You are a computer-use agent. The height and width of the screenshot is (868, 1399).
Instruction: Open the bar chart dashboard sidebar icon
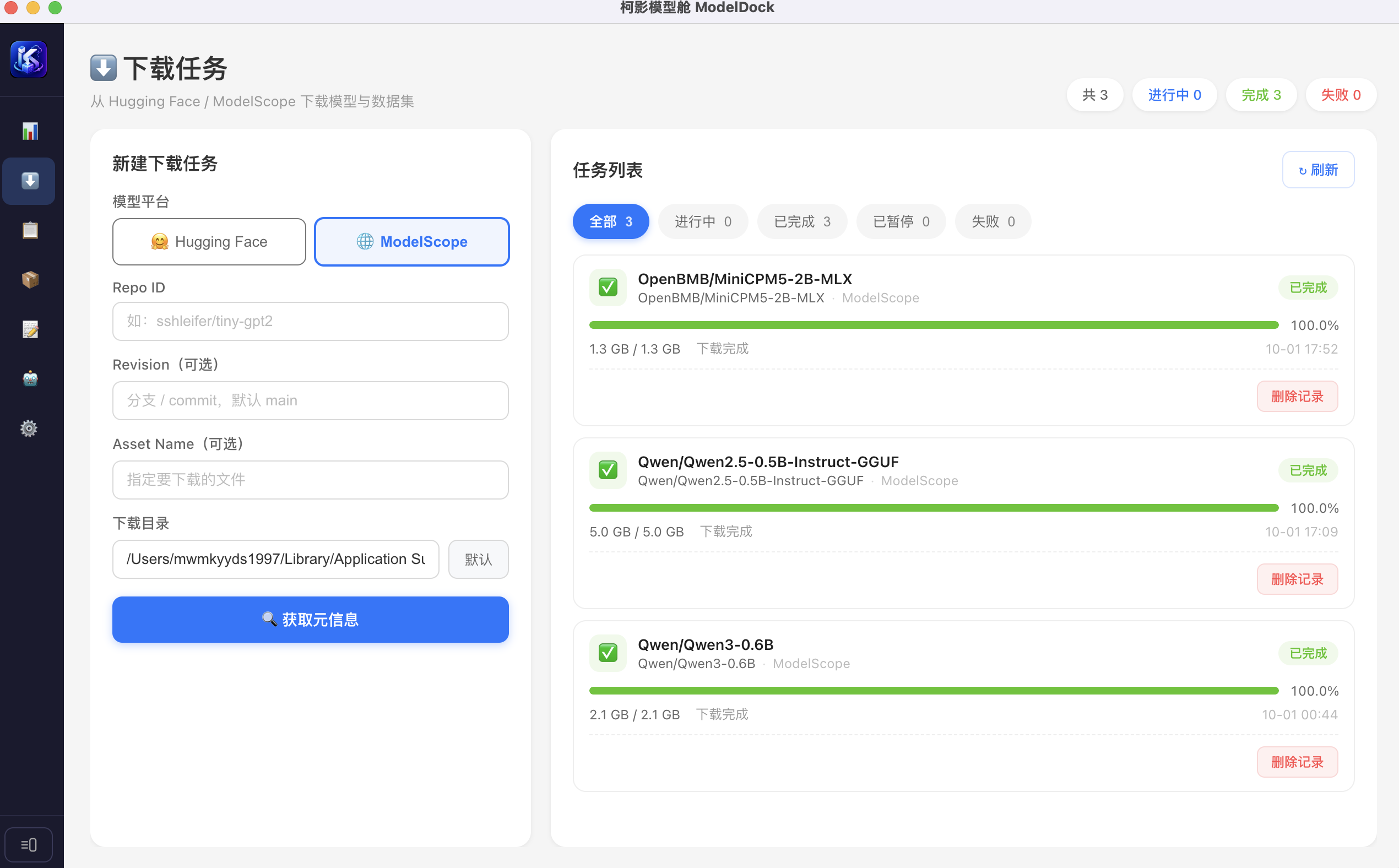coord(30,132)
